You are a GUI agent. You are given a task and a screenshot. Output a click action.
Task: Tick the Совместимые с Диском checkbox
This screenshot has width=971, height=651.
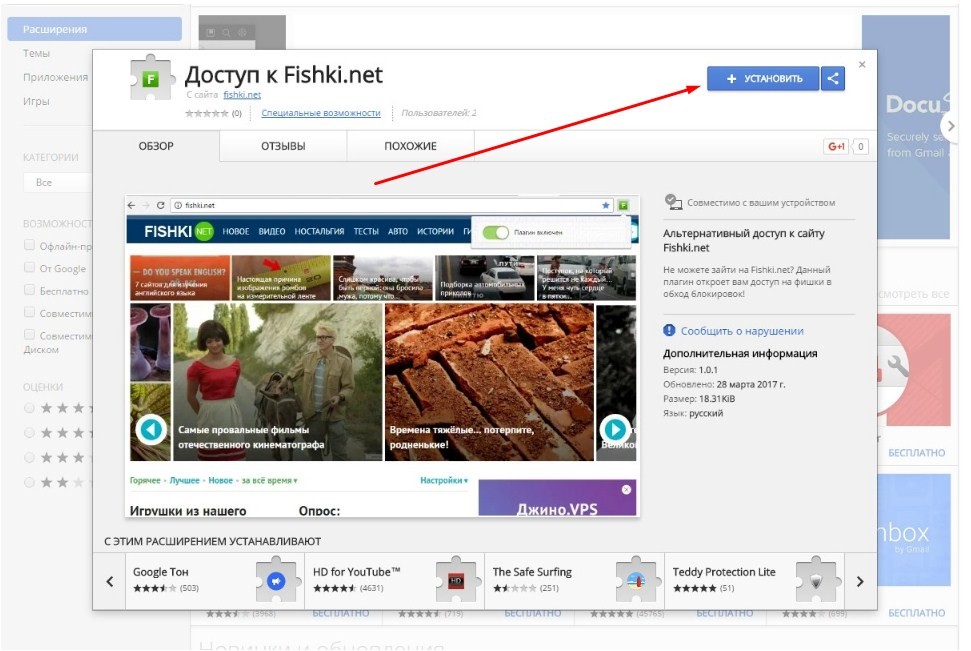click(29, 335)
